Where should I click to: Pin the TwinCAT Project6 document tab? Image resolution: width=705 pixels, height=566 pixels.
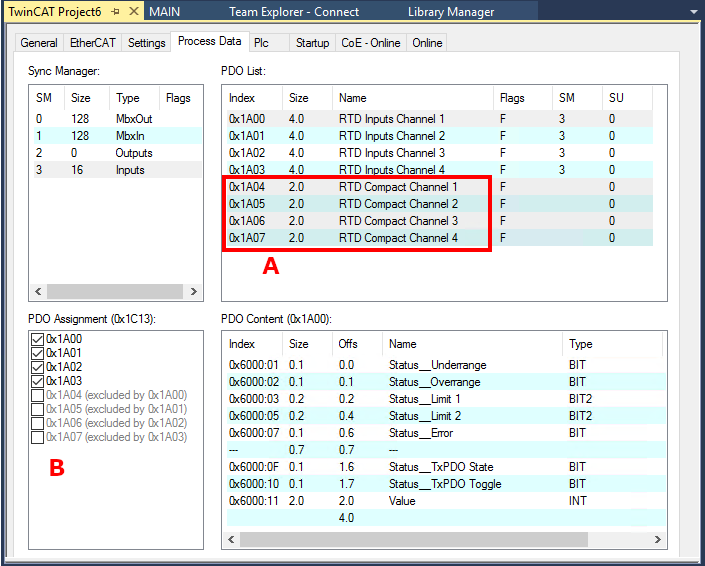point(116,12)
